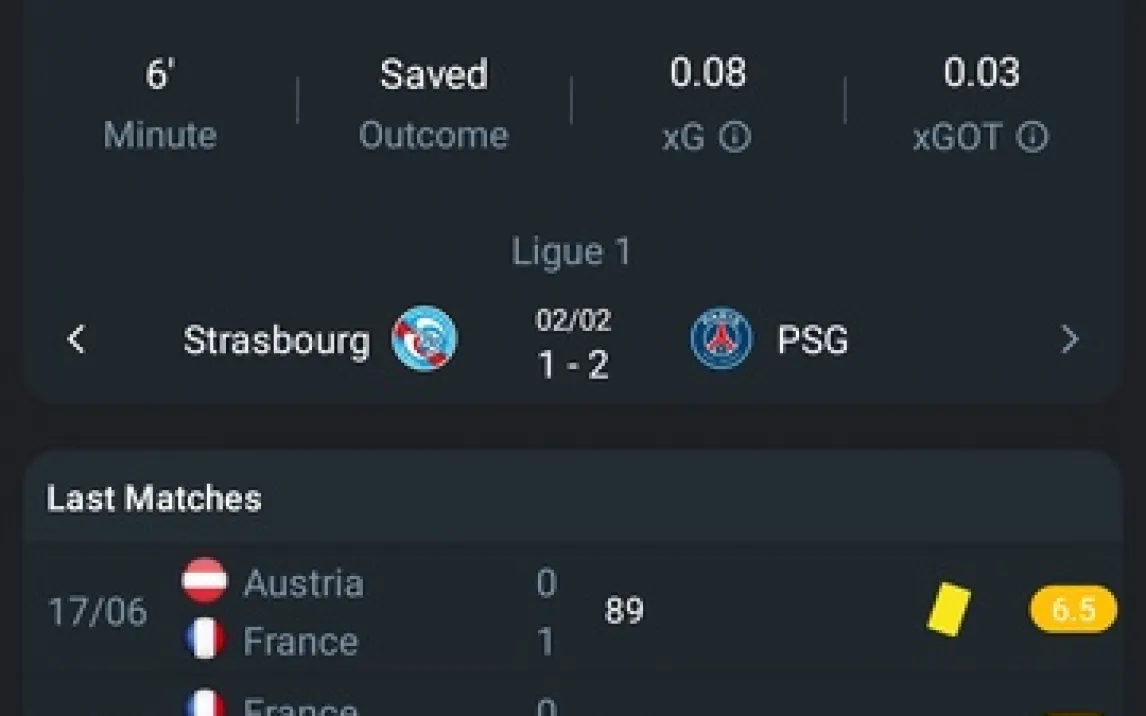This screenshot has height=716, width=1146.
Task: Select the Austria team name
Action: tap(303, 583)
